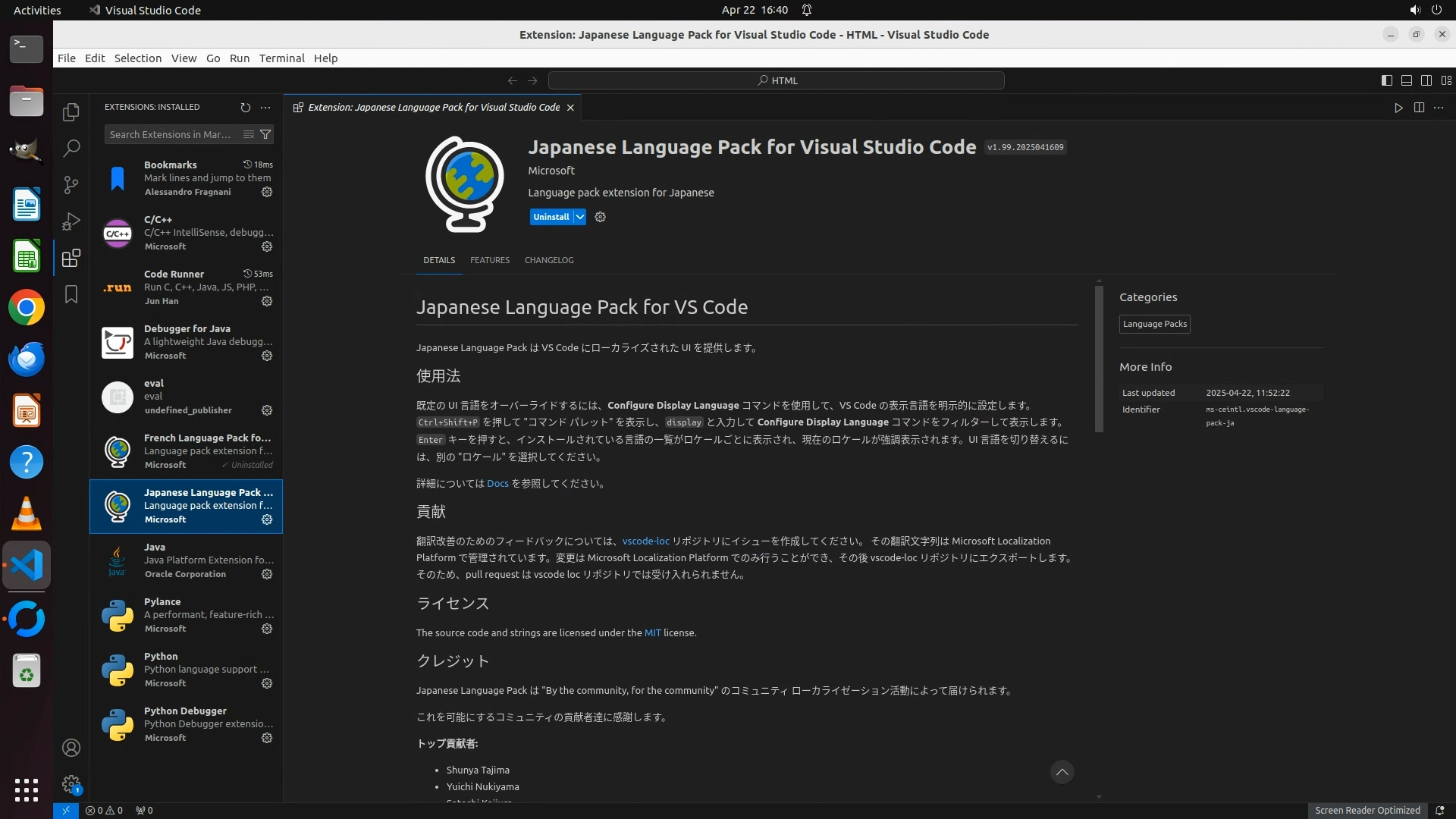Screen dimensions: 1456x819
Task: Expand the Uninstall button dropdown arrow
Action: pyautogui.click(x=579, y=217)
